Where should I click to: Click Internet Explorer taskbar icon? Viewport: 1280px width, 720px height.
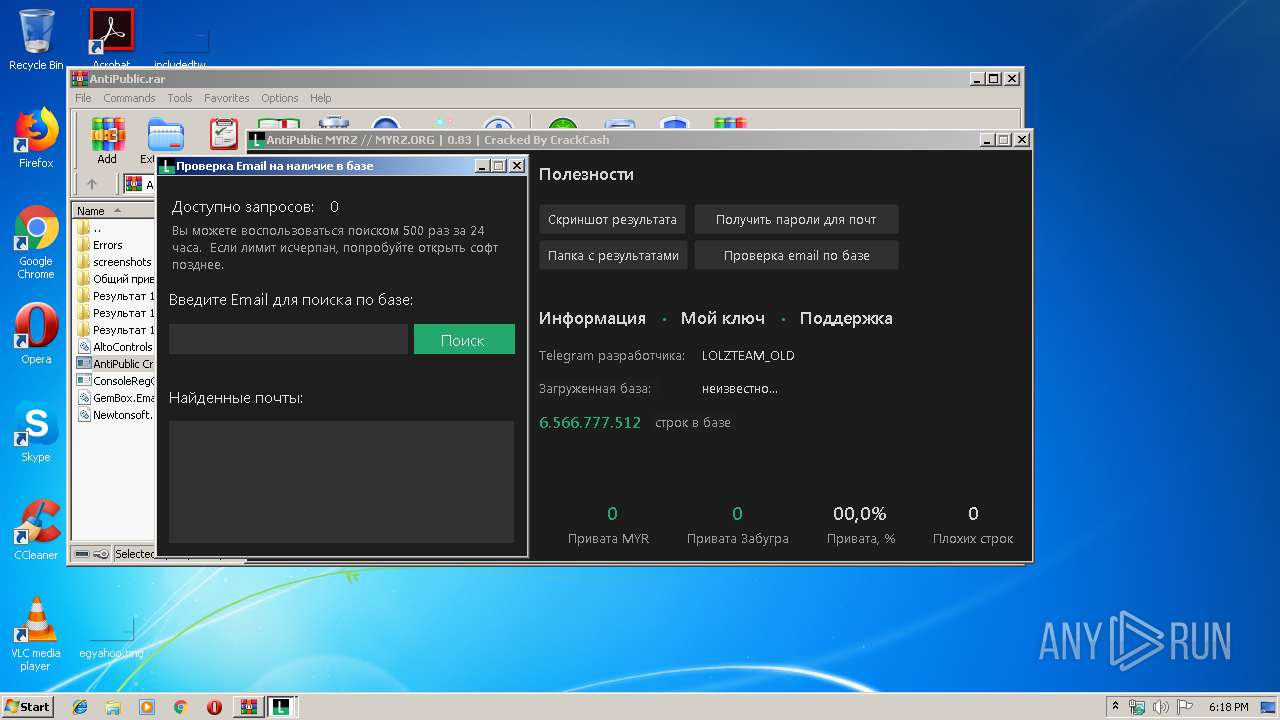80,707
